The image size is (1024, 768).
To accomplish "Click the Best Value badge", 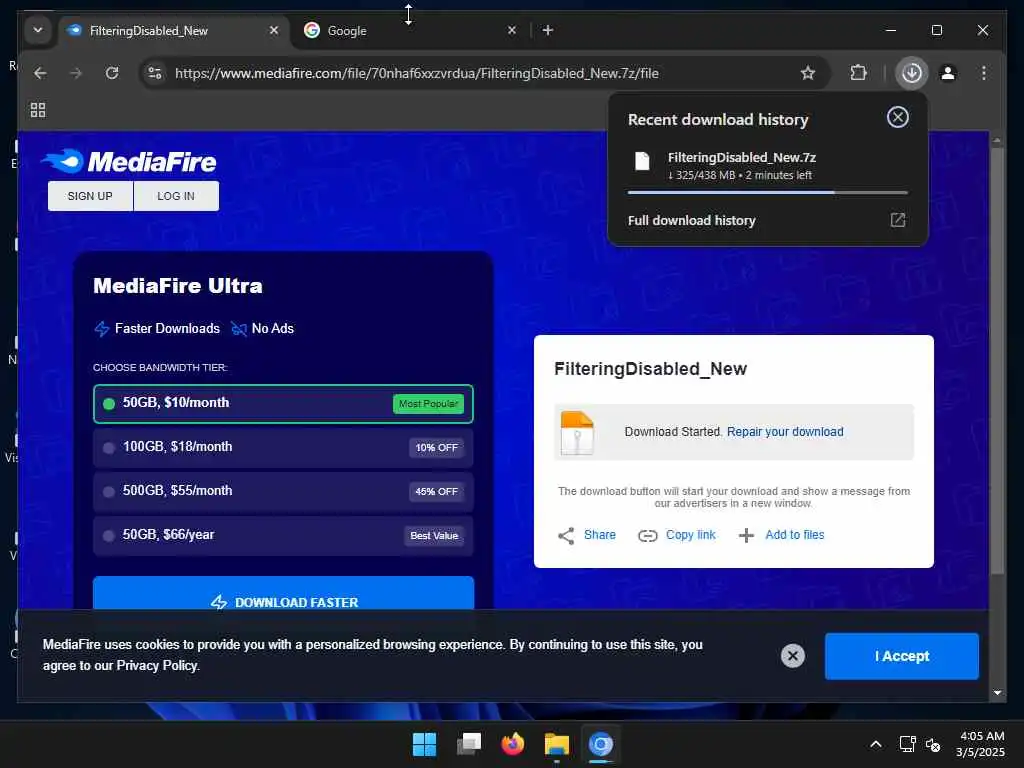I will [x=434, y=536].
